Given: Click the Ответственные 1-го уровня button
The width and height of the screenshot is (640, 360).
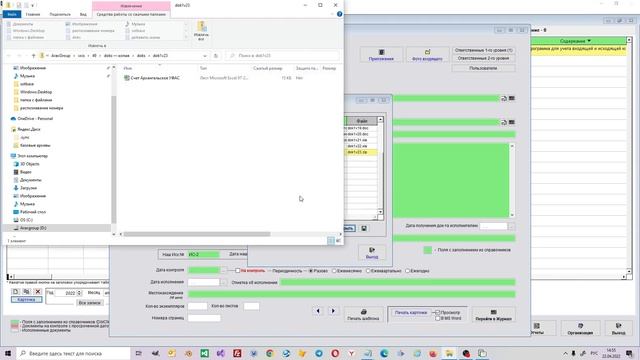Looking at the screenshot, I should tap(484, 50).
